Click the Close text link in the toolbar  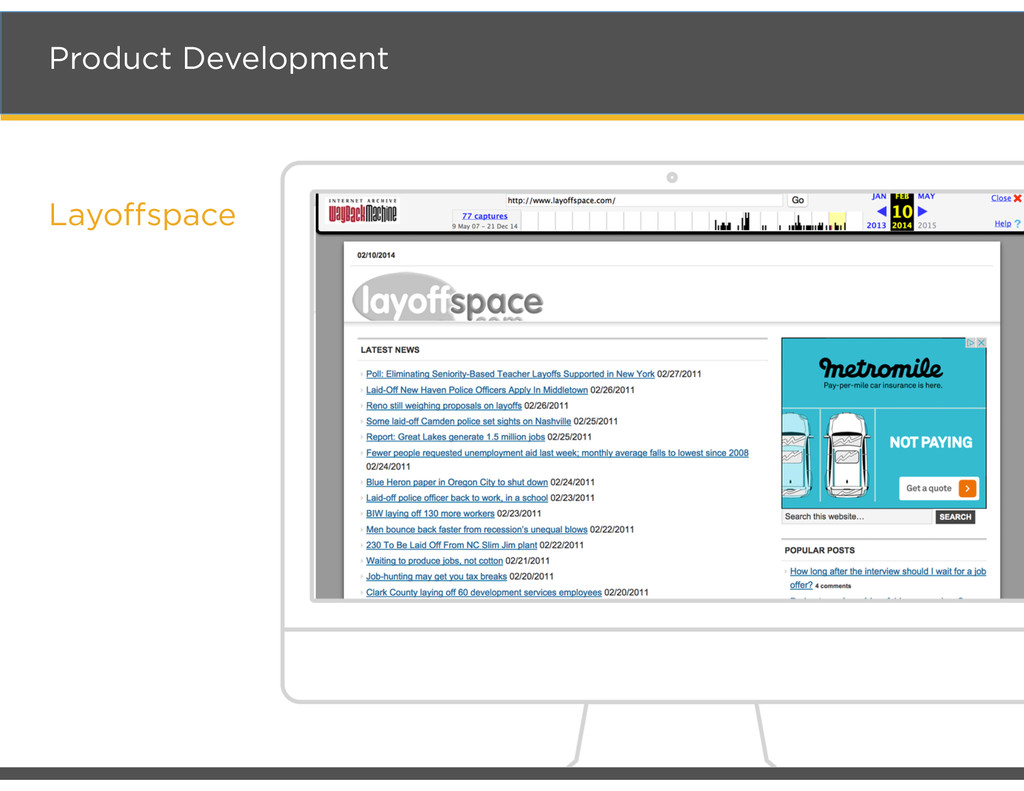pyautogui.click(x=1000, y=199)
